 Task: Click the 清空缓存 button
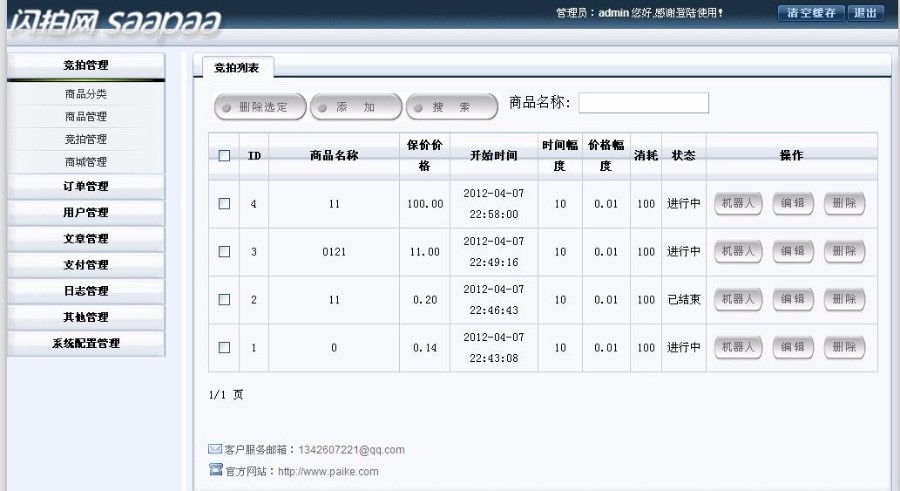coord(811,13)
